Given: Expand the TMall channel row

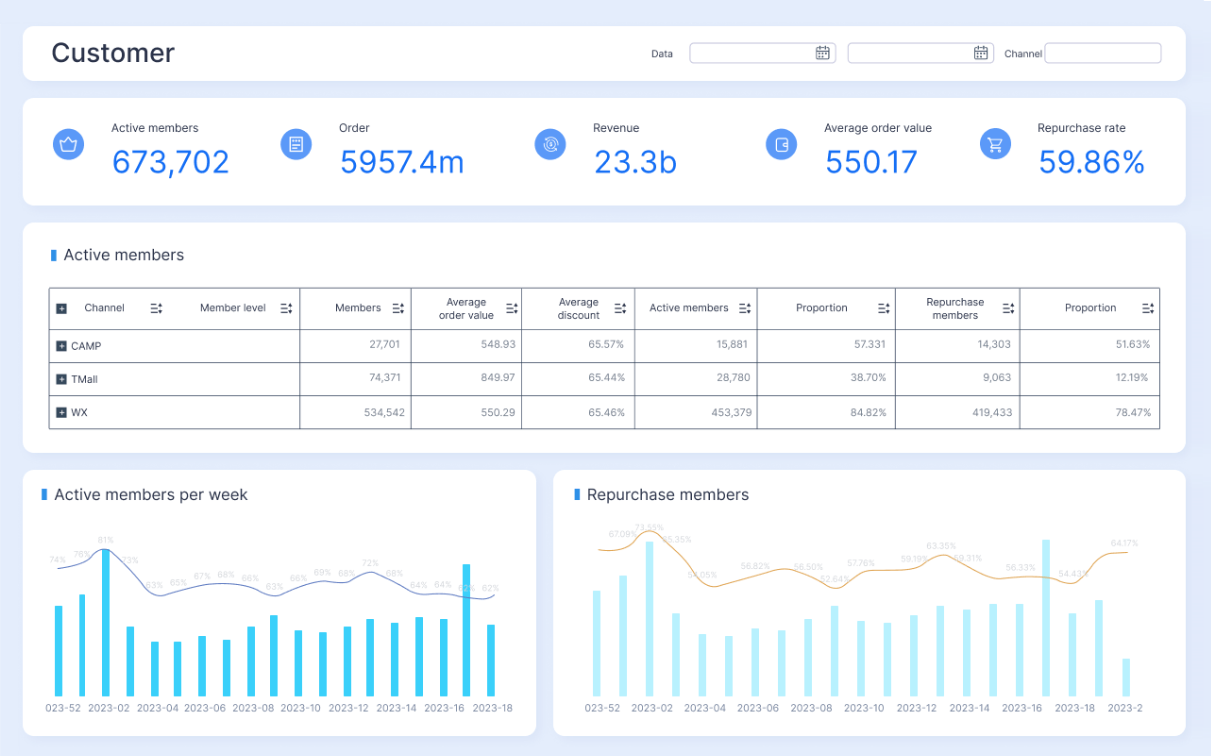Looking at the screenshot, I should coord(61,380).
